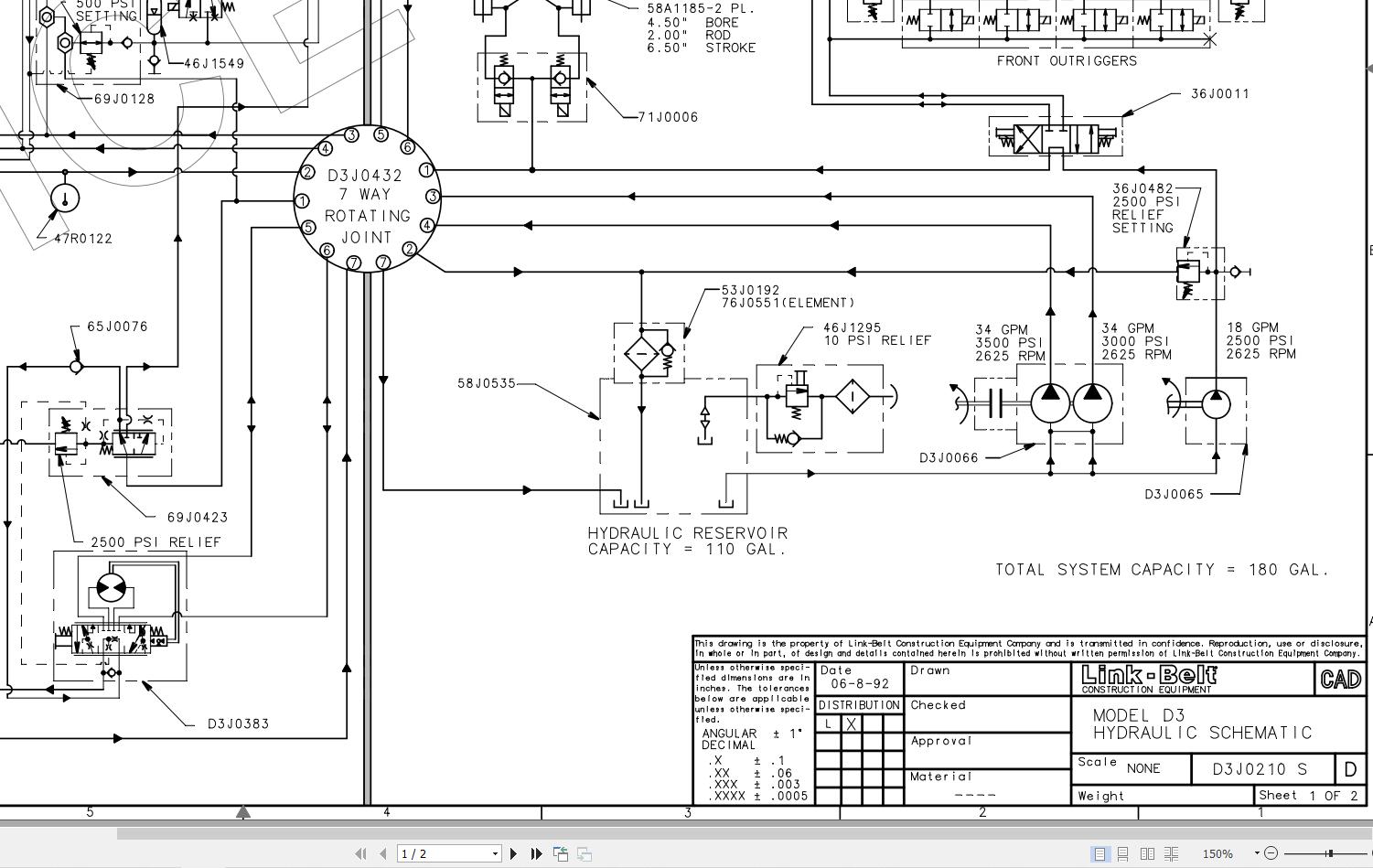The image size is (1373, 868).
Task: Expand continuous facing pages layout option
Action: (x=1172, y=853)
